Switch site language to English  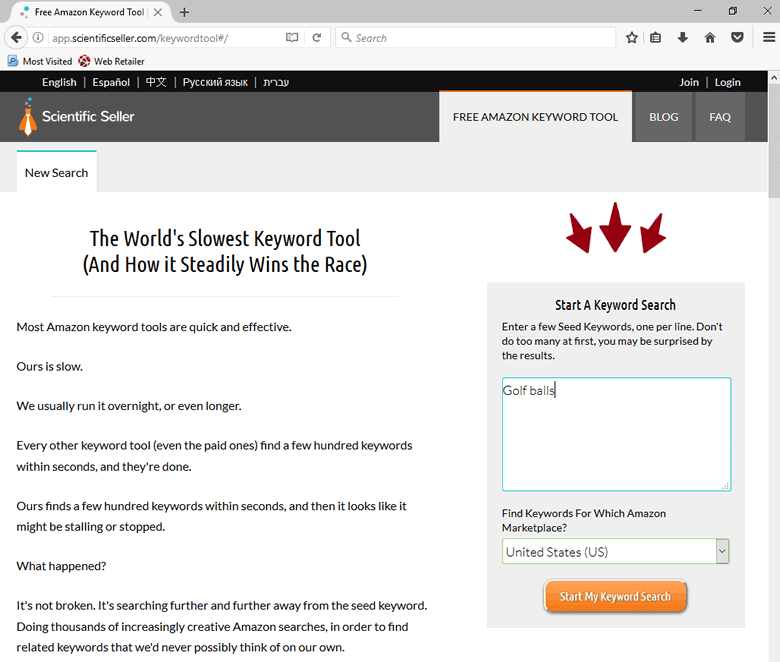(59, 83)
